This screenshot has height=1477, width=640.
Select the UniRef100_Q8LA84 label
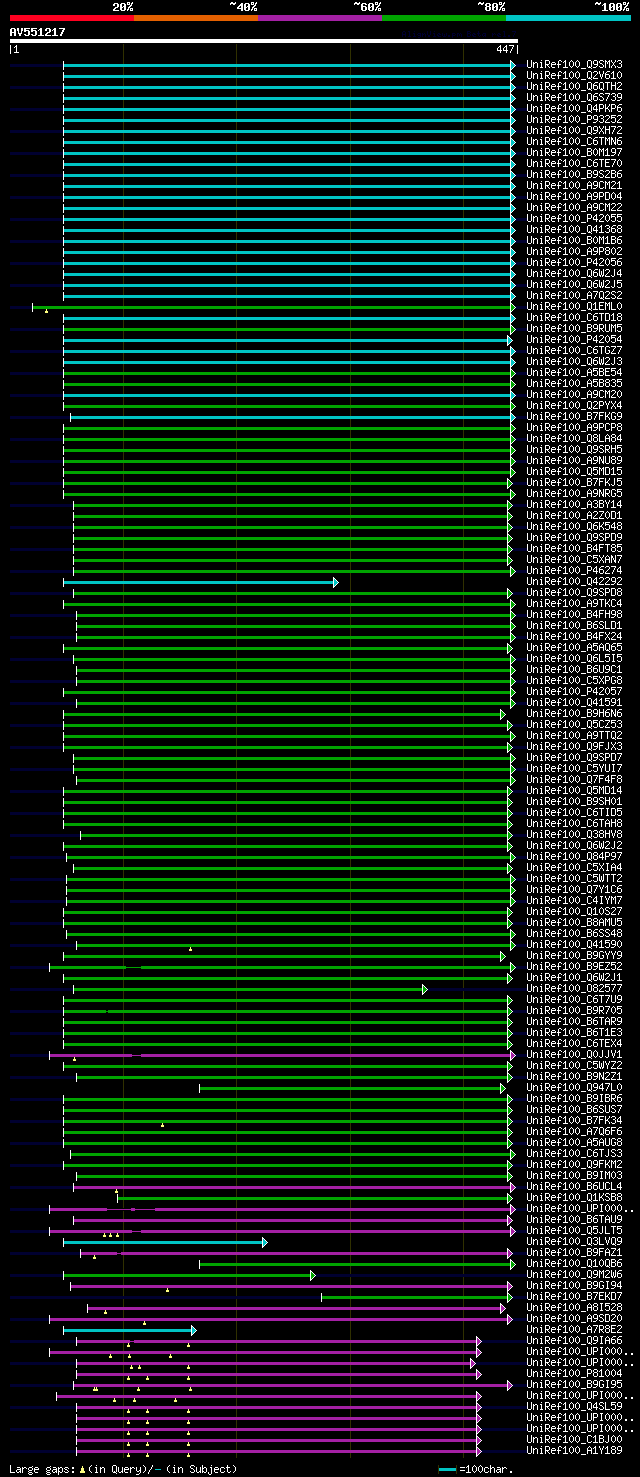574,438
